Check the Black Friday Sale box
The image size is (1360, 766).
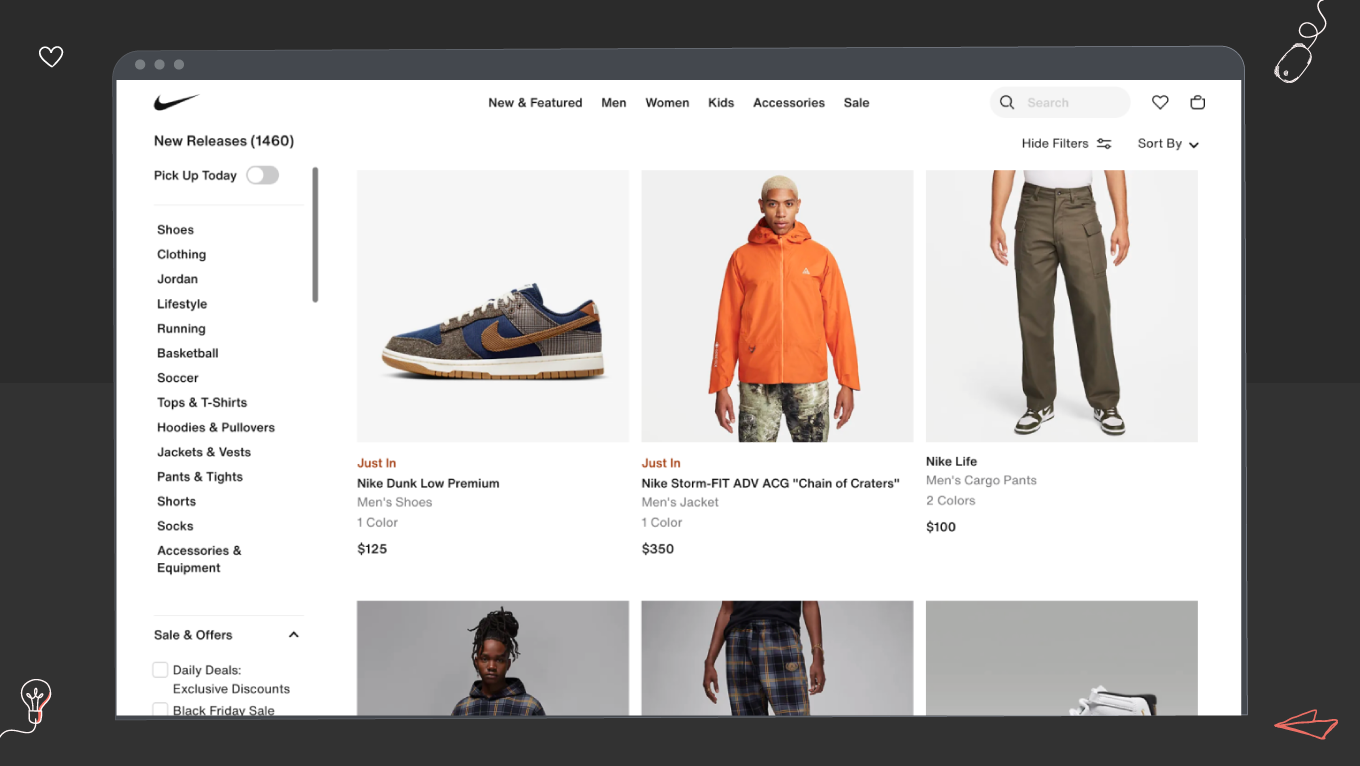tap(160, 708)
